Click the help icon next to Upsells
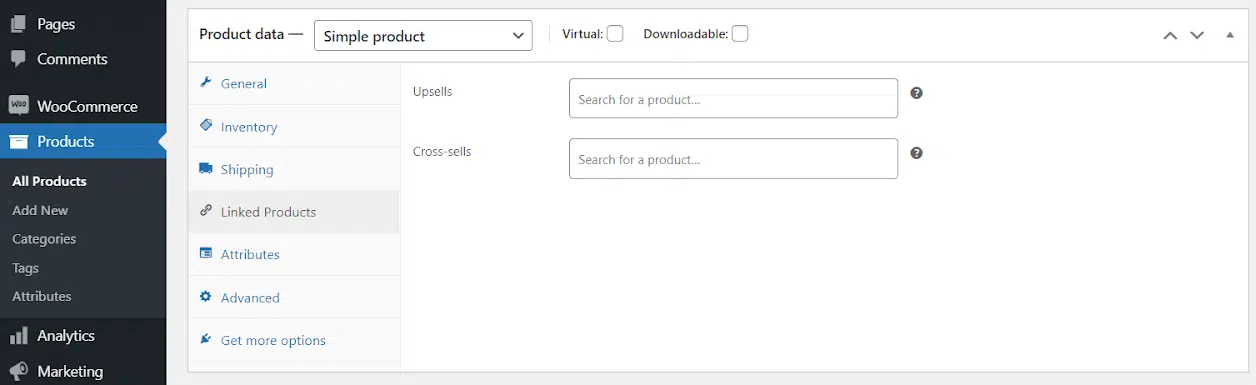This screenshot has width=1256, height=385. click(x=916, y=93)
